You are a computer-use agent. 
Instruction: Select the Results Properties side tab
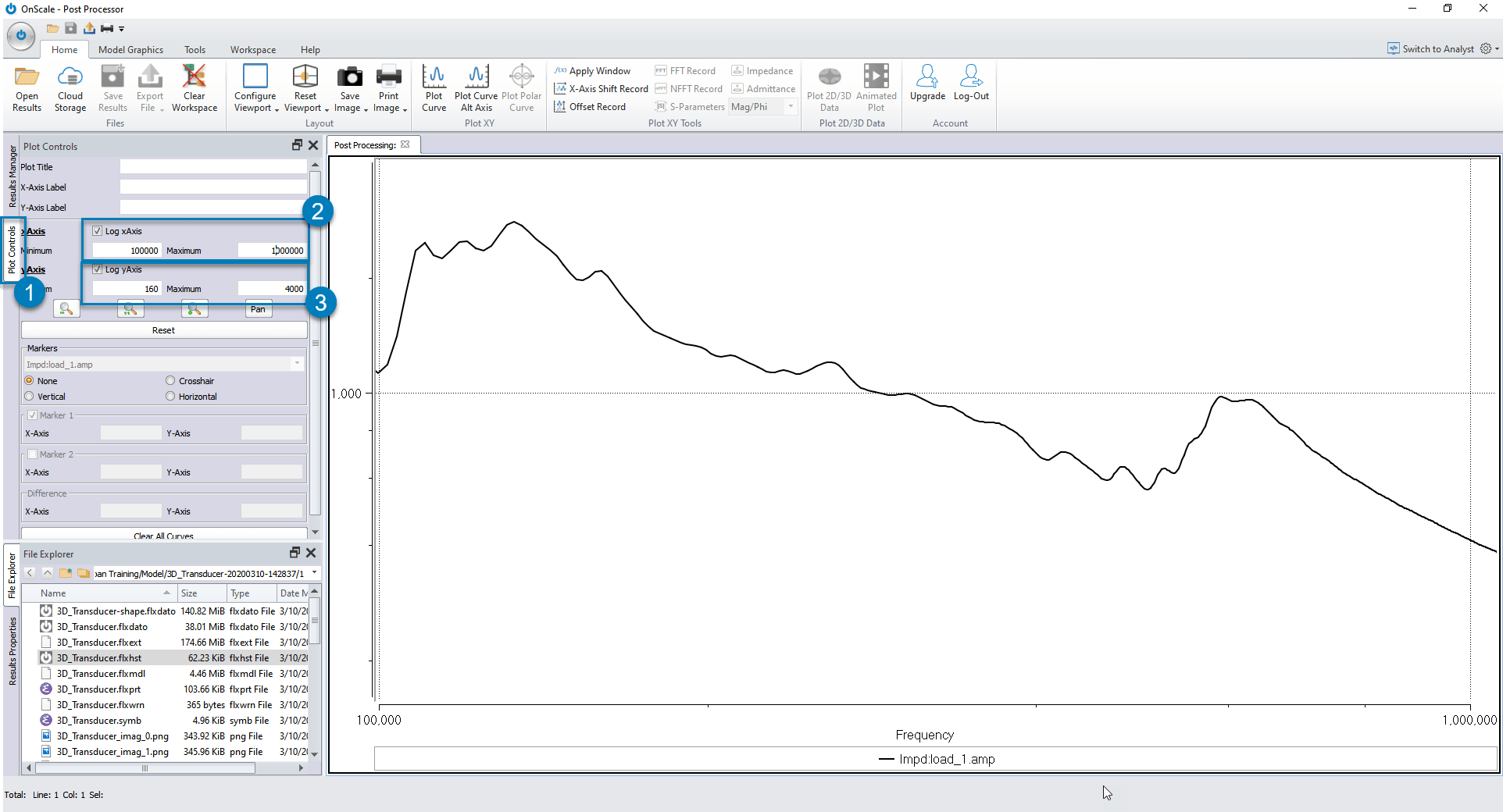tap(12, 651)
